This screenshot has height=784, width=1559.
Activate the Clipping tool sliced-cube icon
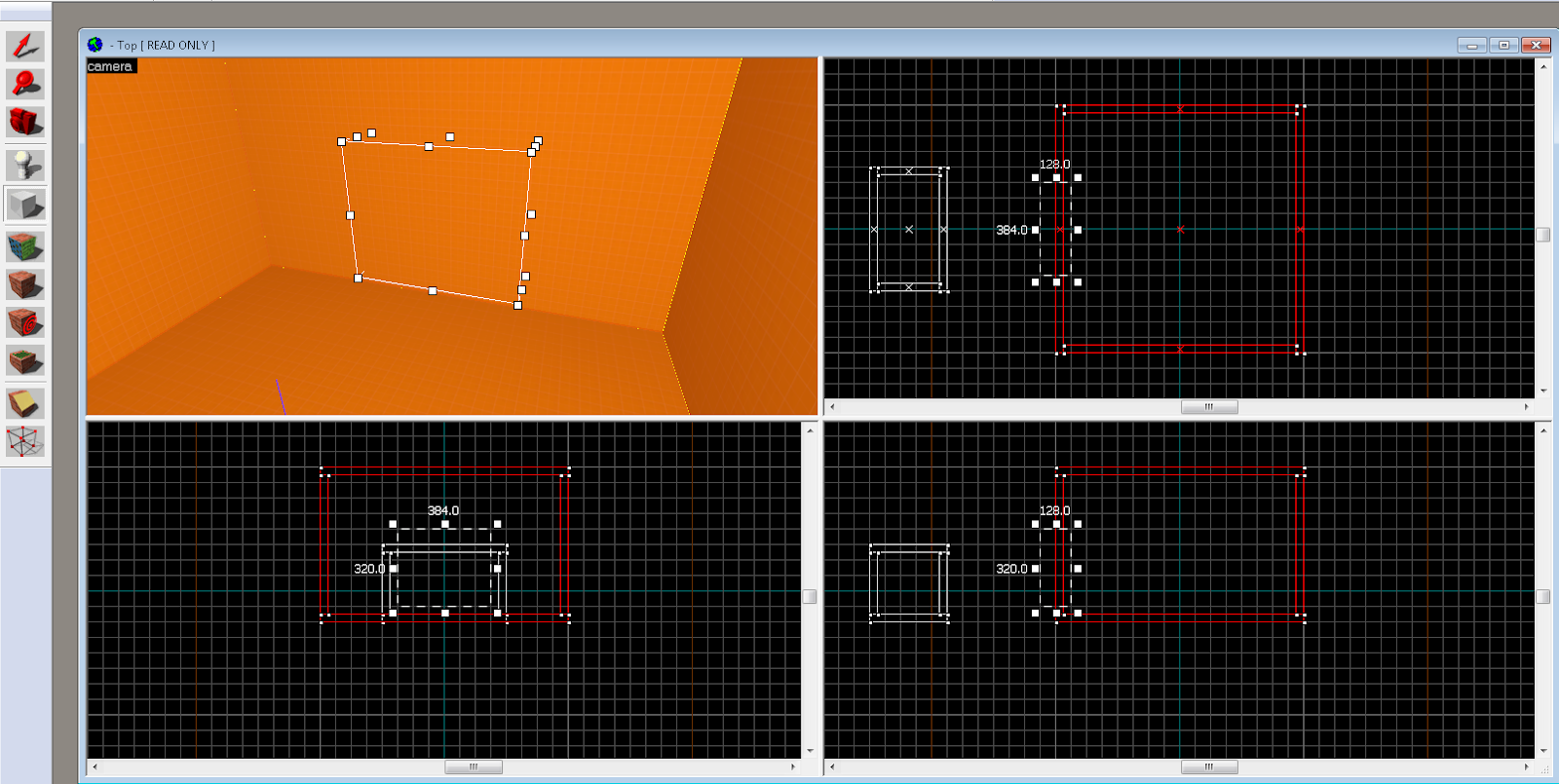[25, 403]
